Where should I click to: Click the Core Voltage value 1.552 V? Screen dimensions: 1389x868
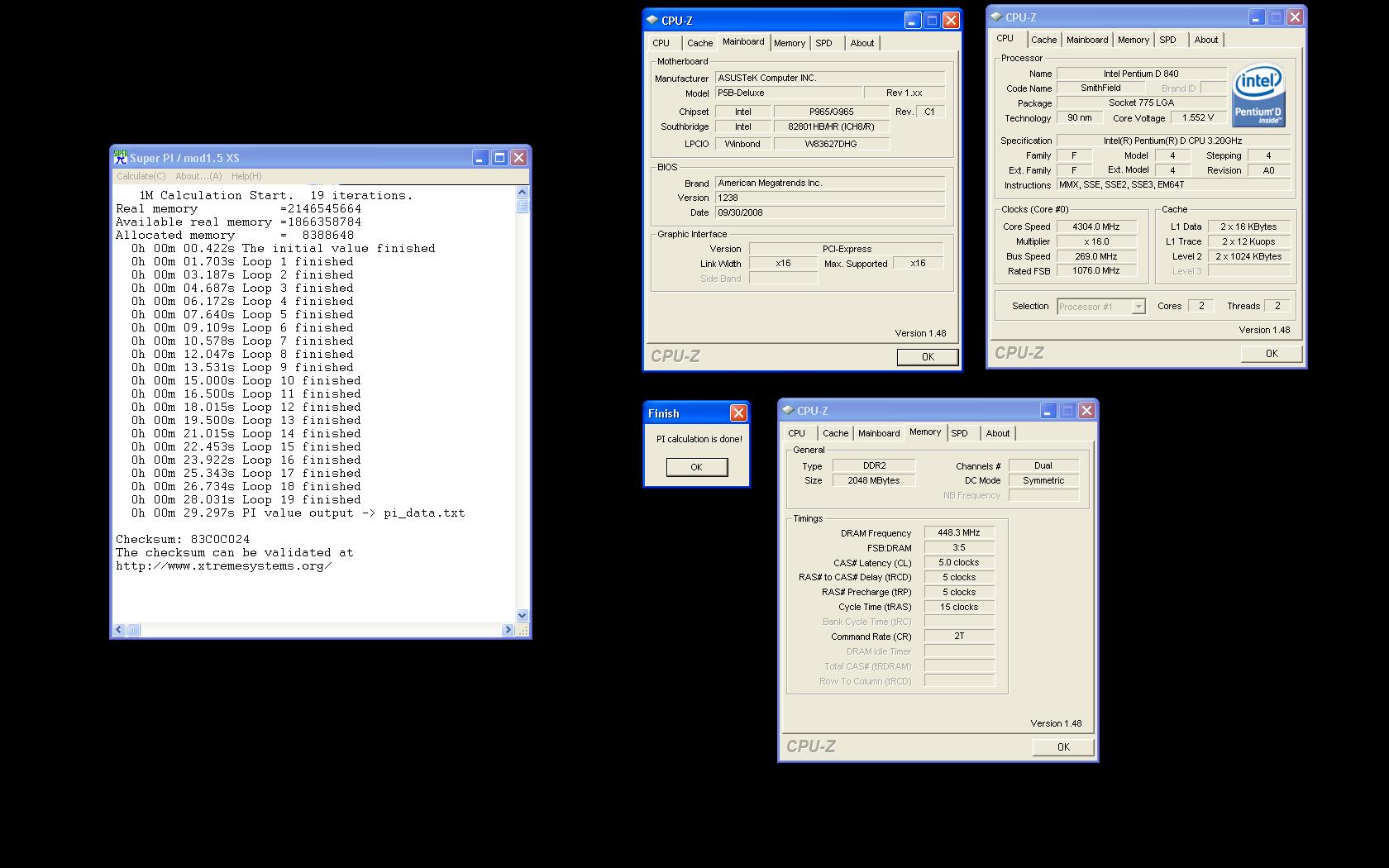pos(1198,117)
